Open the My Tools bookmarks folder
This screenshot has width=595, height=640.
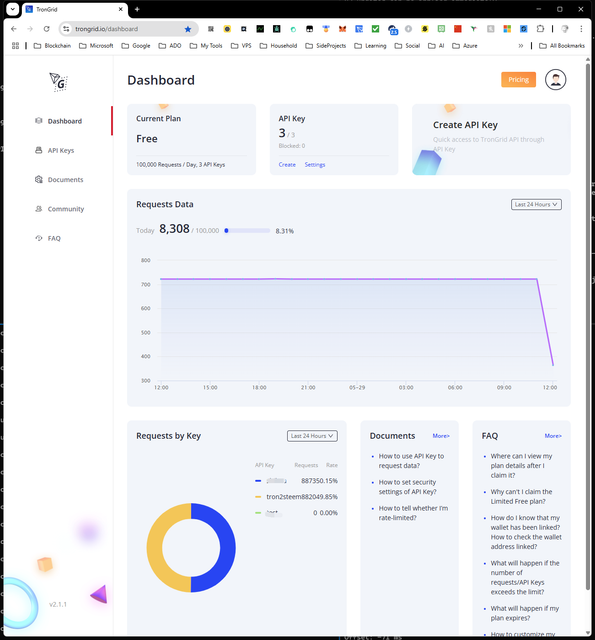[206, 46]
